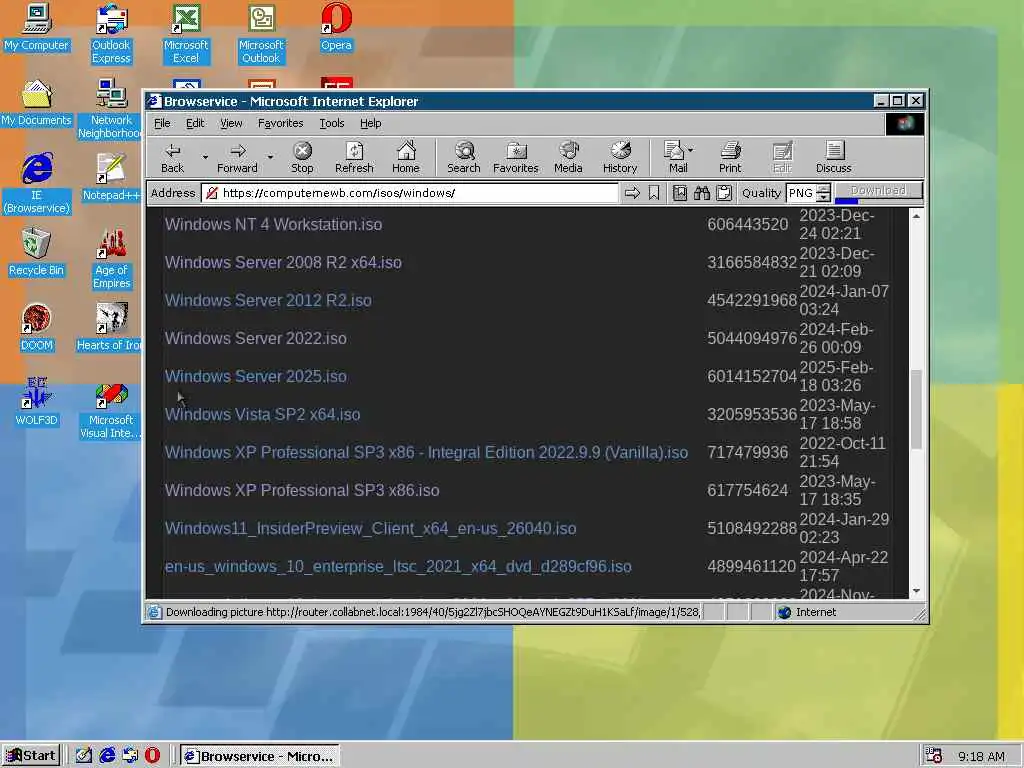1024x768 pixels.
Task: Stop page loading with Stop button
Action: (302, 157)
